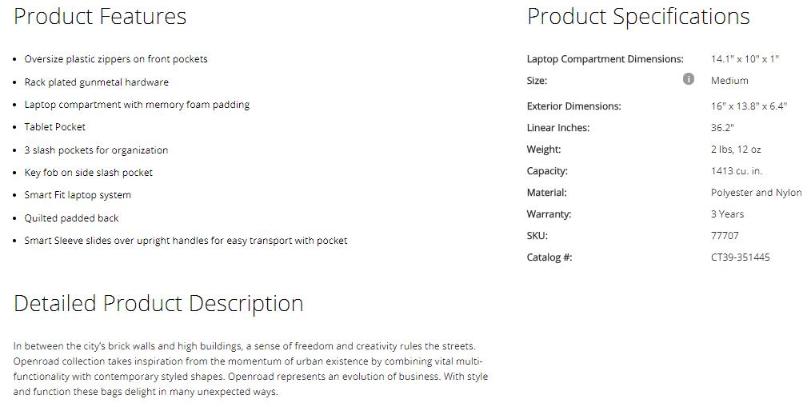The image size is (811, 407).
Task: Select the 'Oversize plastic zippers on front pockets' feature
Action: pyautogui.click(x=116, y=59)
